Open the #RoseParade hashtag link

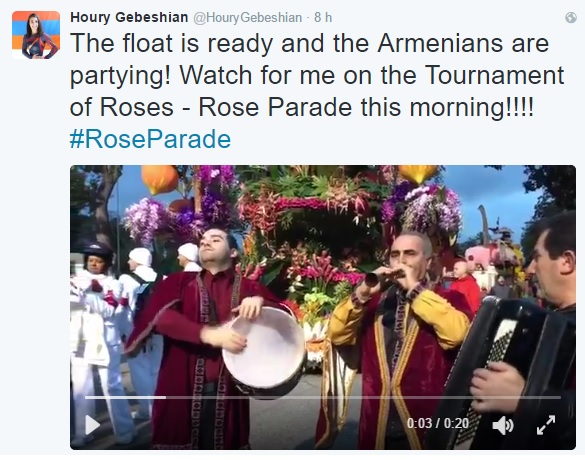point(150,139)
